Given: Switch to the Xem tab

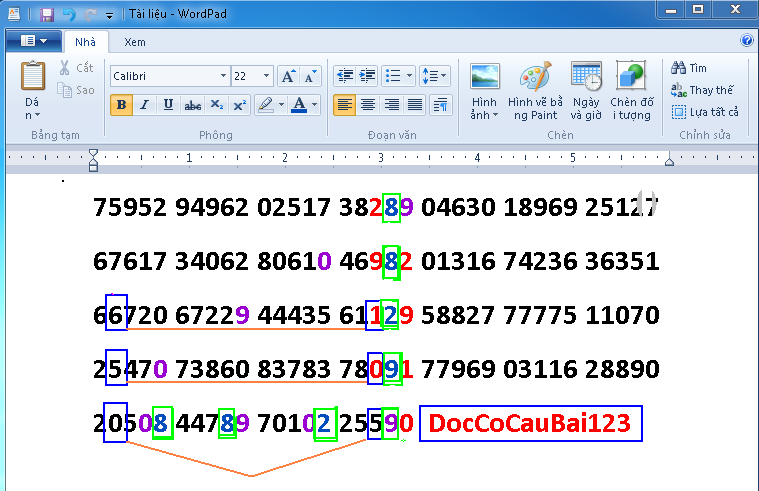Looking at the screenshot, I should click(134, 42).
